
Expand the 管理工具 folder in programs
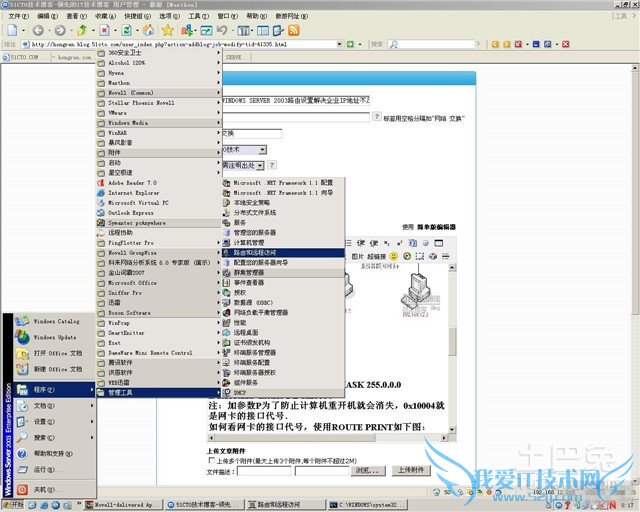158,393
